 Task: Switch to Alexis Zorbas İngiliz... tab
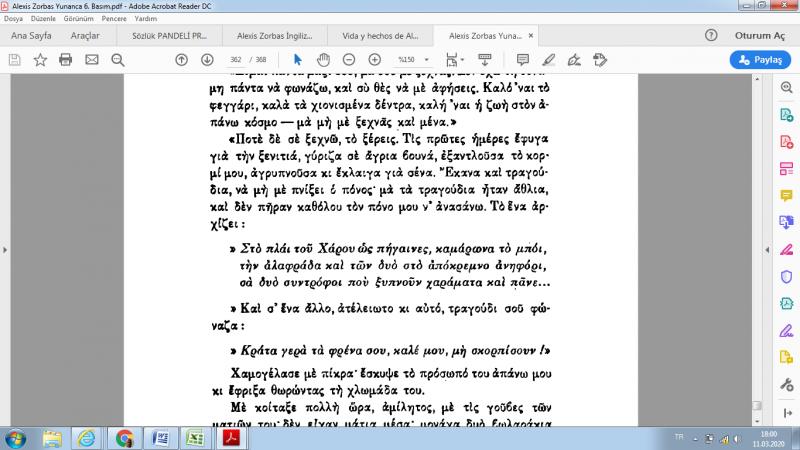tap(274, 36)
